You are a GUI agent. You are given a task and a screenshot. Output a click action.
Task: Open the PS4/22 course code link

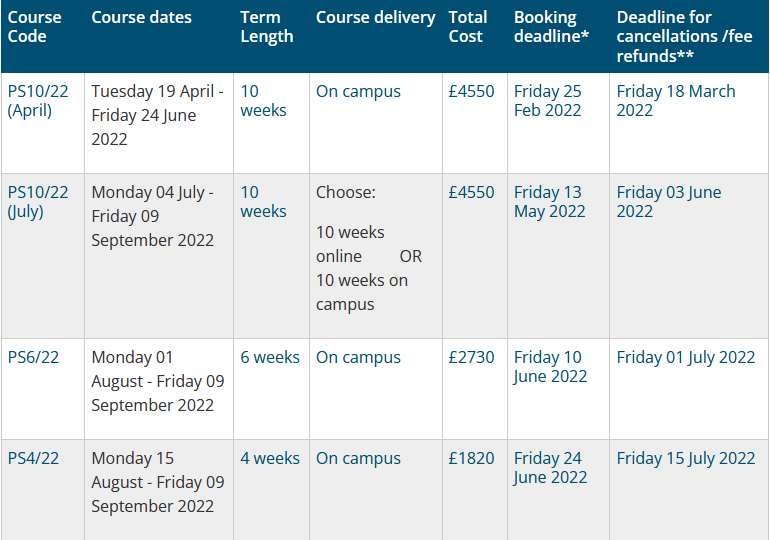click(x=33, y=459)
